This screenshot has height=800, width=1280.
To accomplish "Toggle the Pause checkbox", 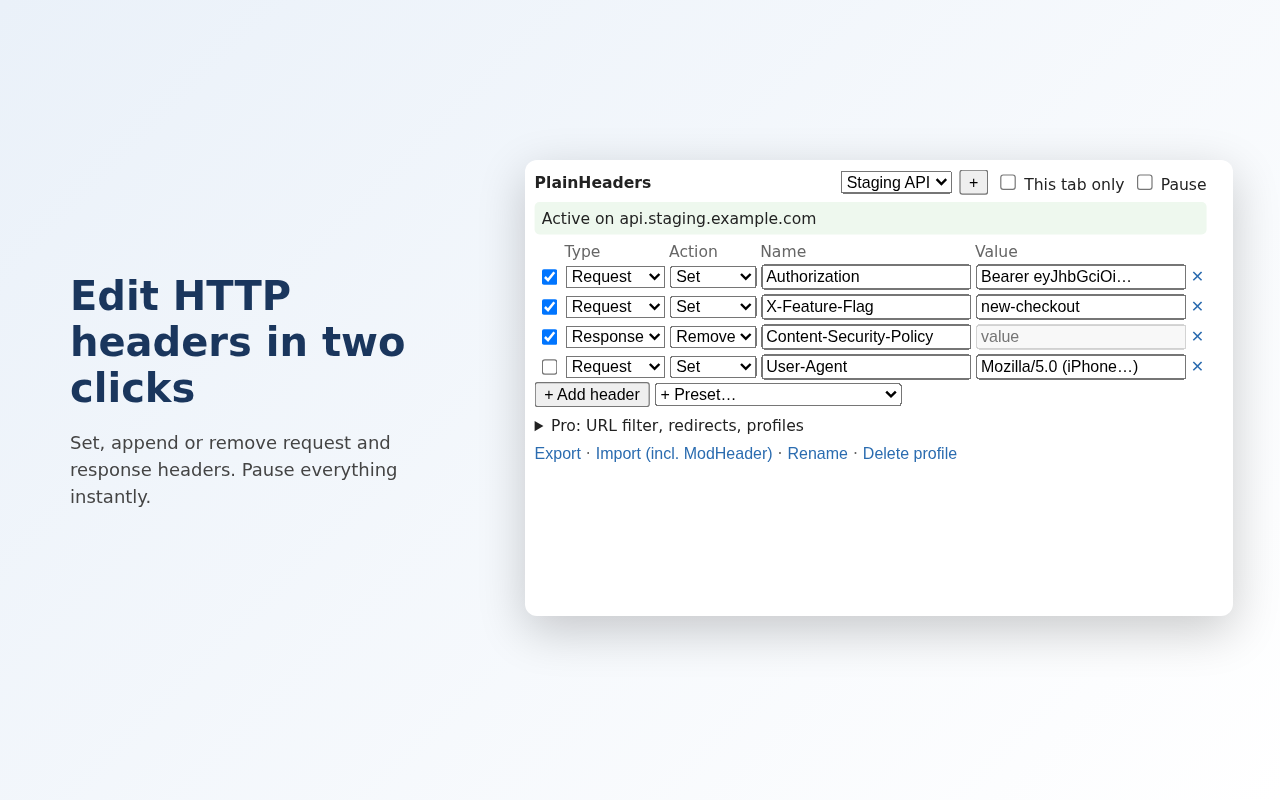I will coord(1145,182).
